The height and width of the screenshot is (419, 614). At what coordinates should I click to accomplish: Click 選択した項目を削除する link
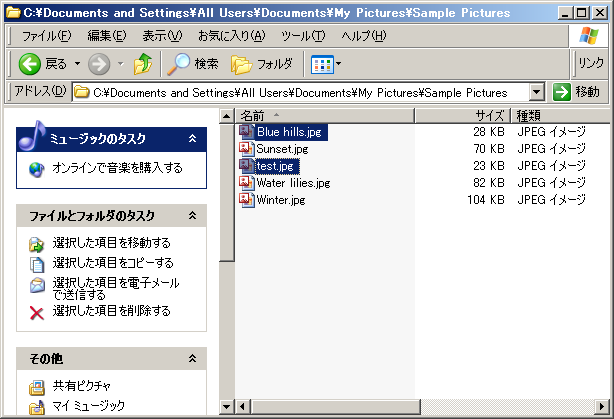point(112,311)
